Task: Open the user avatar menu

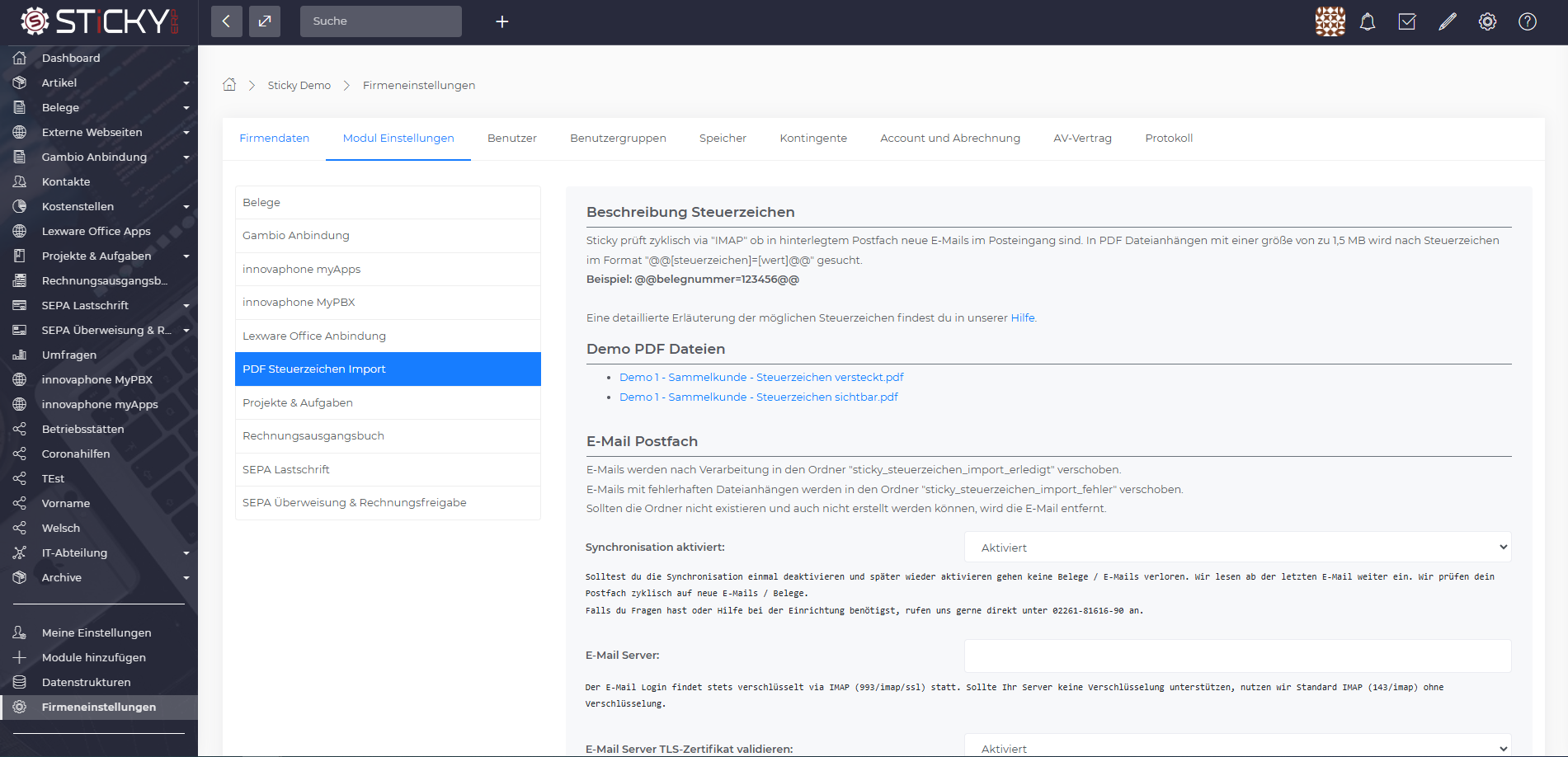Action: click(1330, 21)
